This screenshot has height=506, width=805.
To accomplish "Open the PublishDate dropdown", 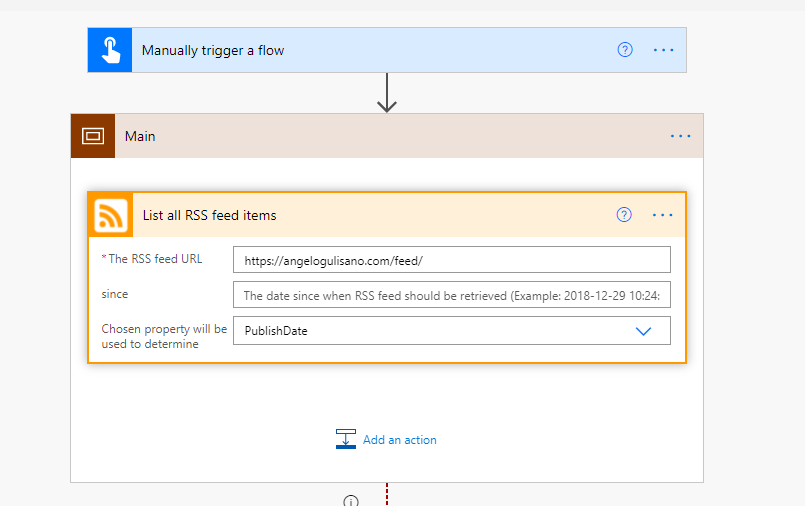I will point(452,330).
